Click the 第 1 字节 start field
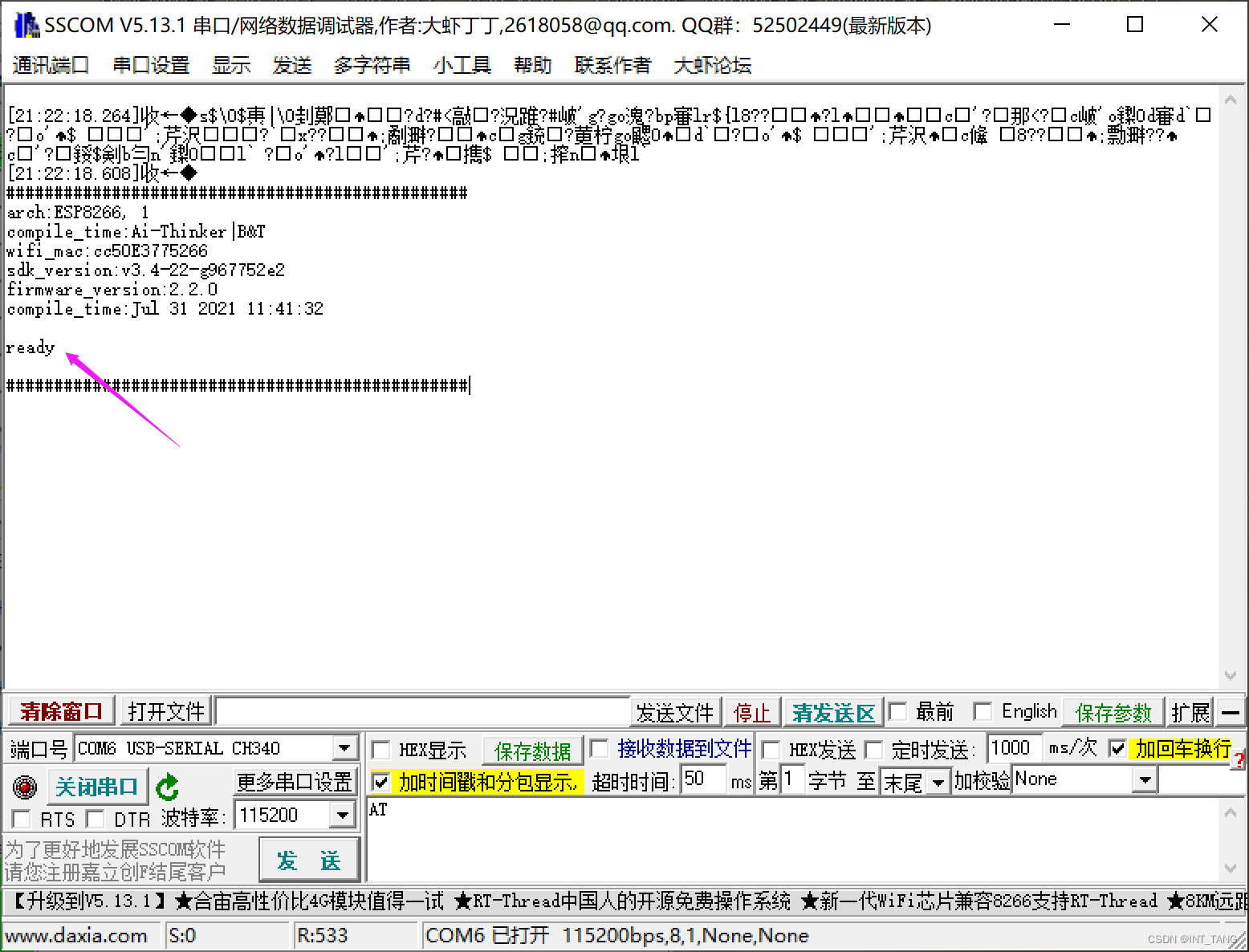The image size is (1249, 952). click(791, 779)
